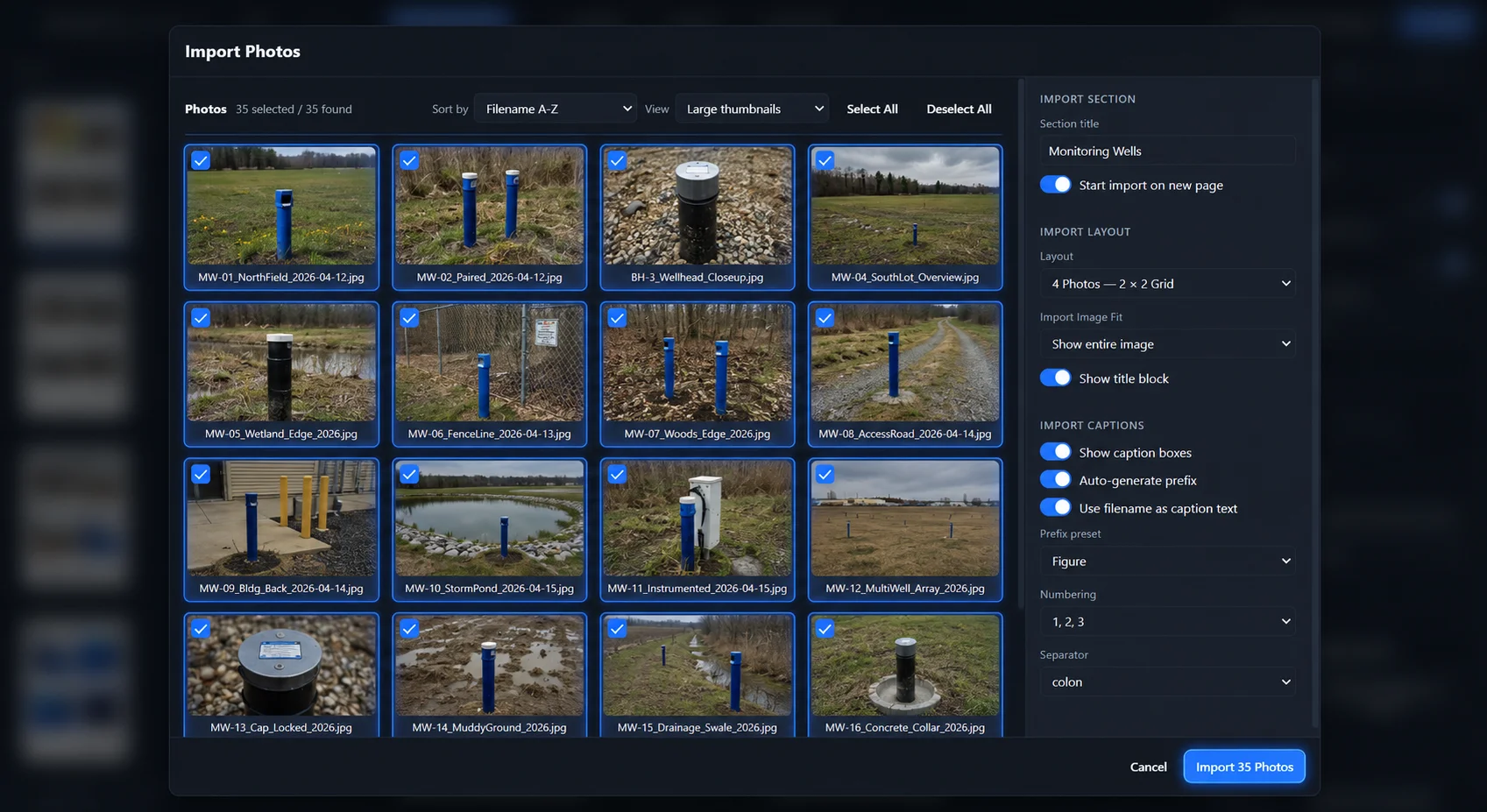Click filename MW-11_Instrumented_2026-04-15.jpg
Viewport: 1487px width, 812px height.
pos(697,589)
